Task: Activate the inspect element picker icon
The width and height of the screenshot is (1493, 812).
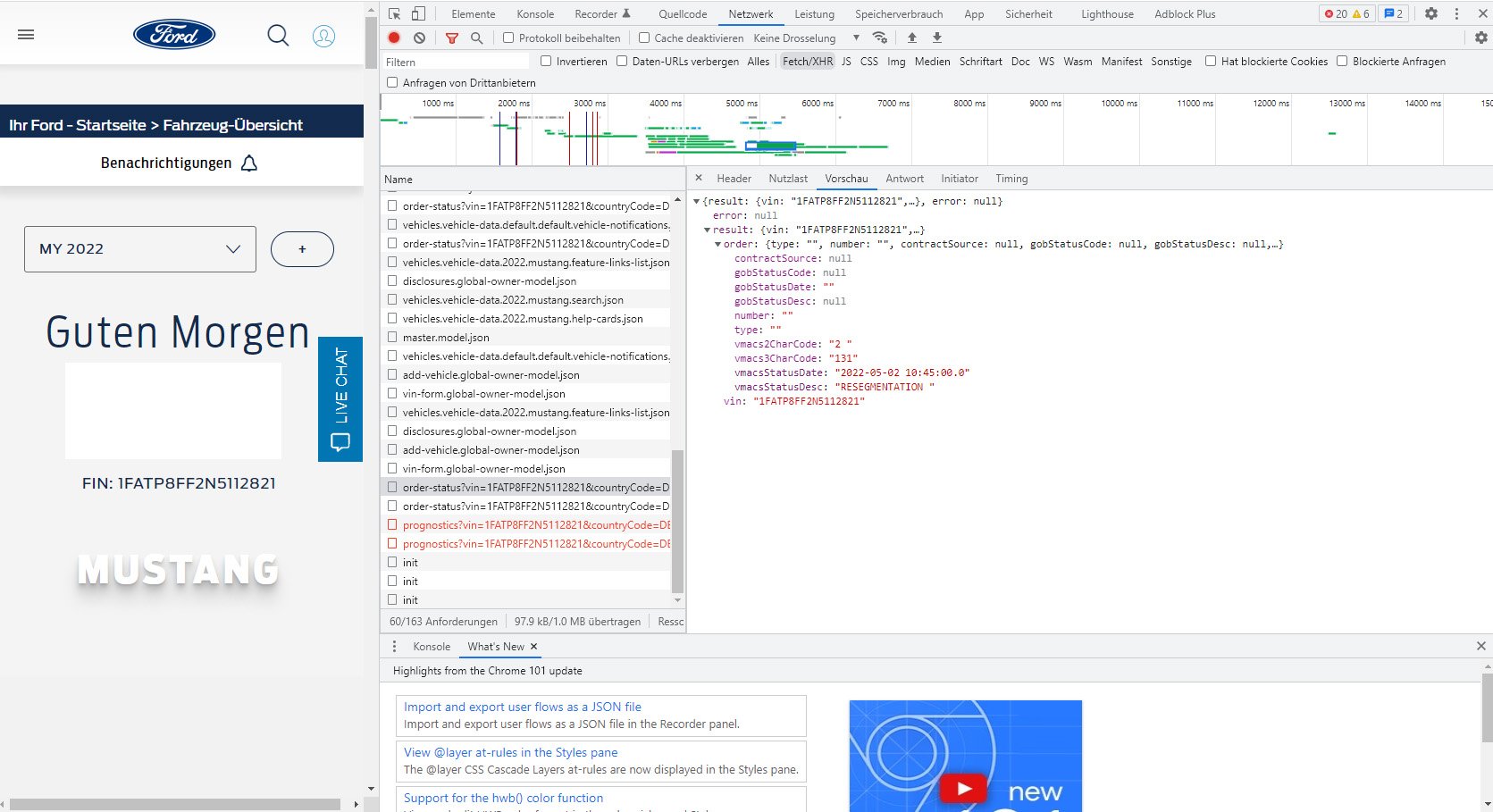Action: [394, 13]
